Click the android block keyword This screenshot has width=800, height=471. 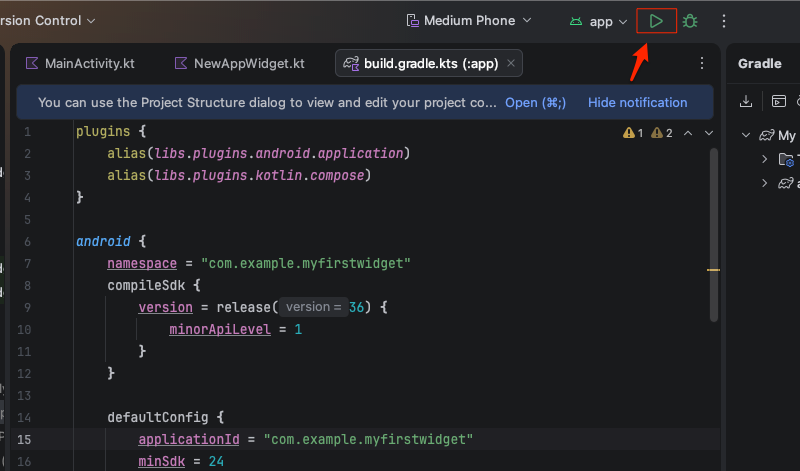click(103, 241)
